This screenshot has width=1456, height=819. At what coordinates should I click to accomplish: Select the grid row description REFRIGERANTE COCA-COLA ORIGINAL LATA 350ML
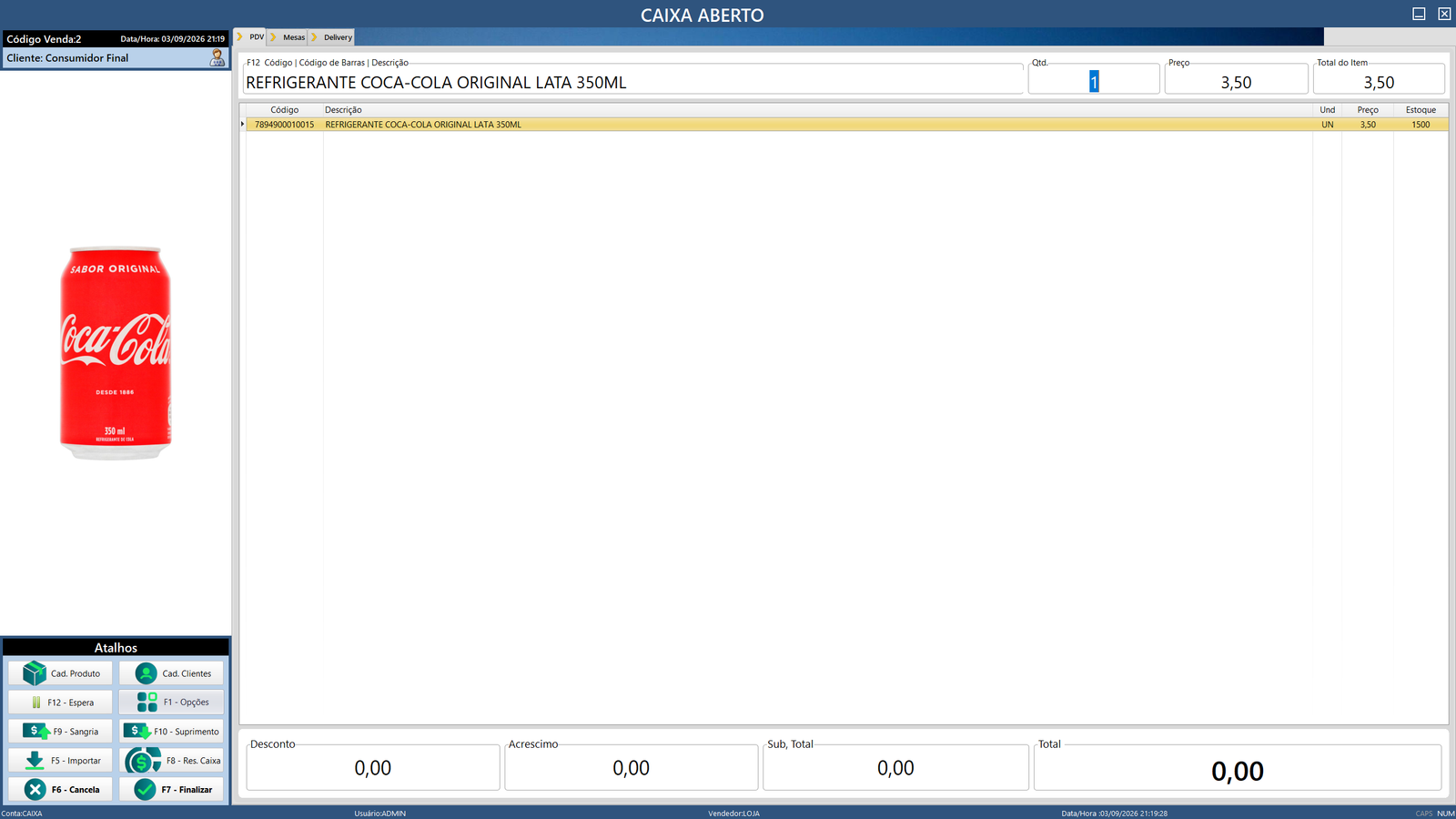[x=423, y=125]
